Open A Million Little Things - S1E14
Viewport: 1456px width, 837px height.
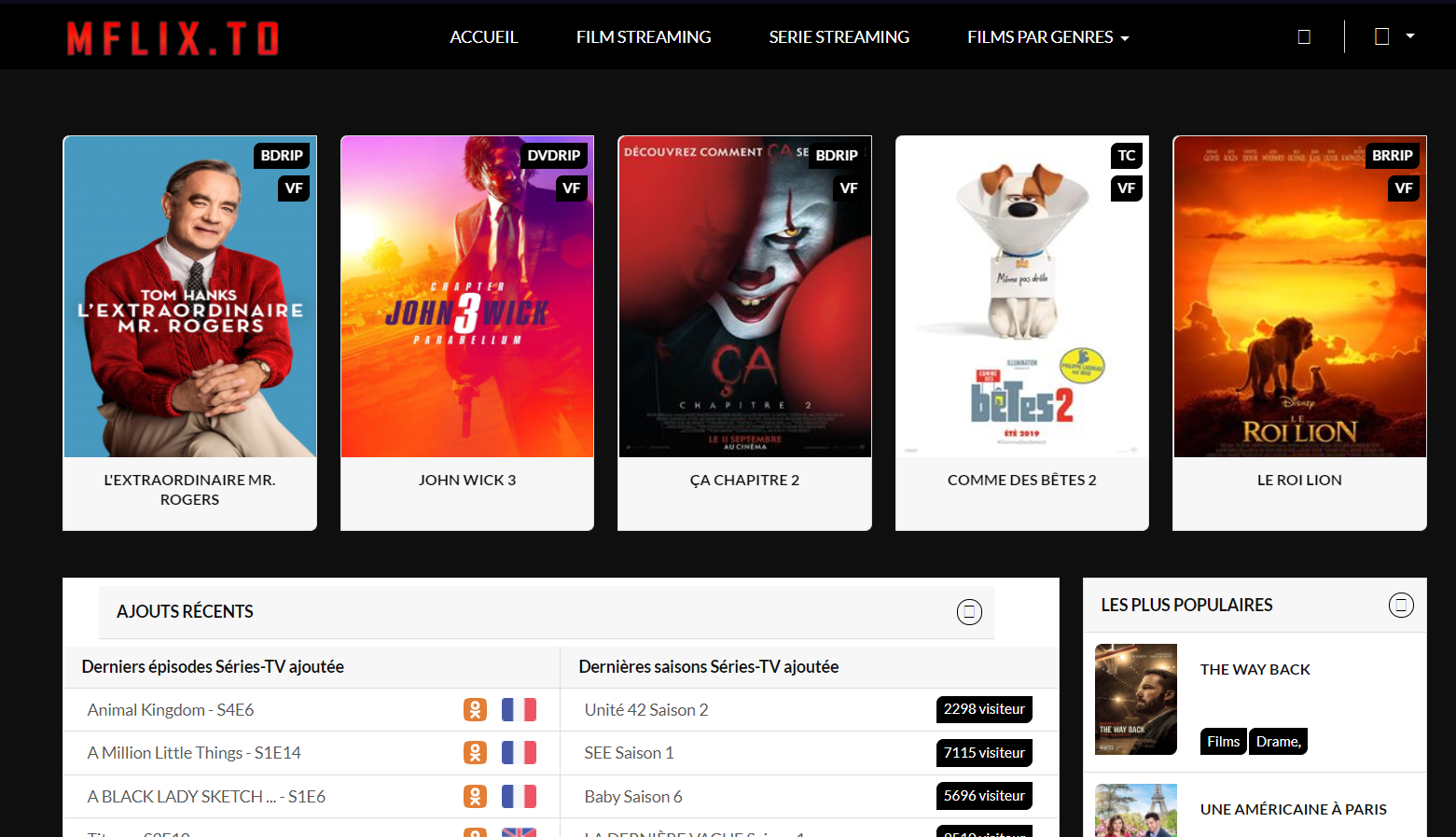click(x=194, y=753)
